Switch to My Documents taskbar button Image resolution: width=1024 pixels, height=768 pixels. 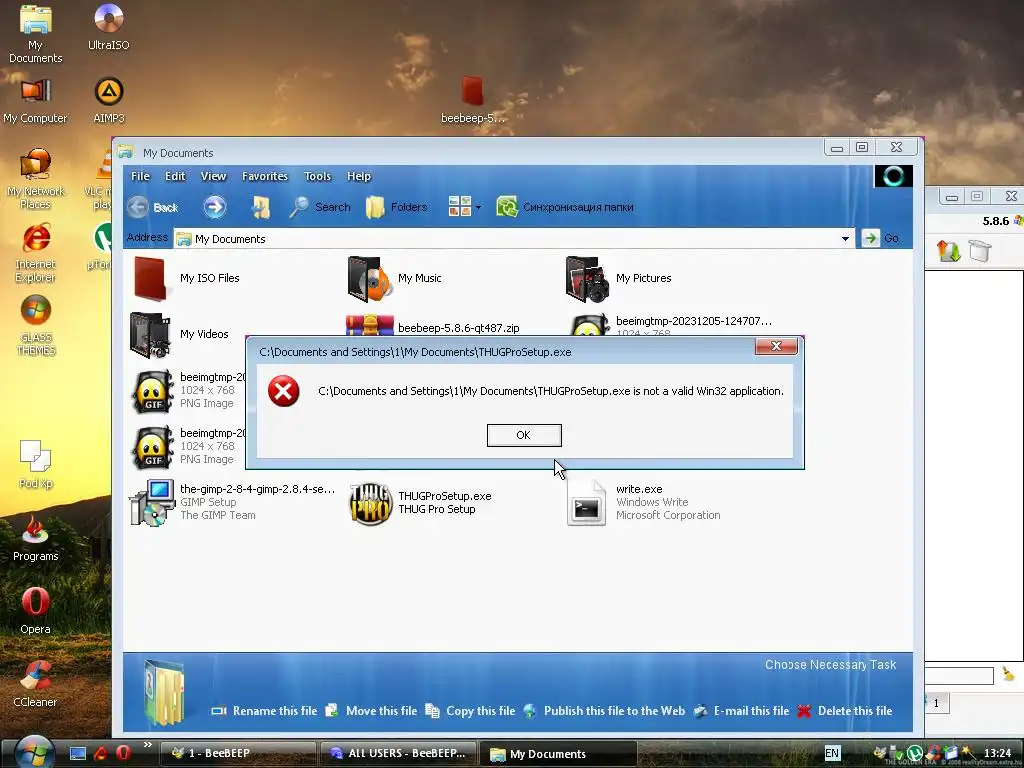click(558, 754)
